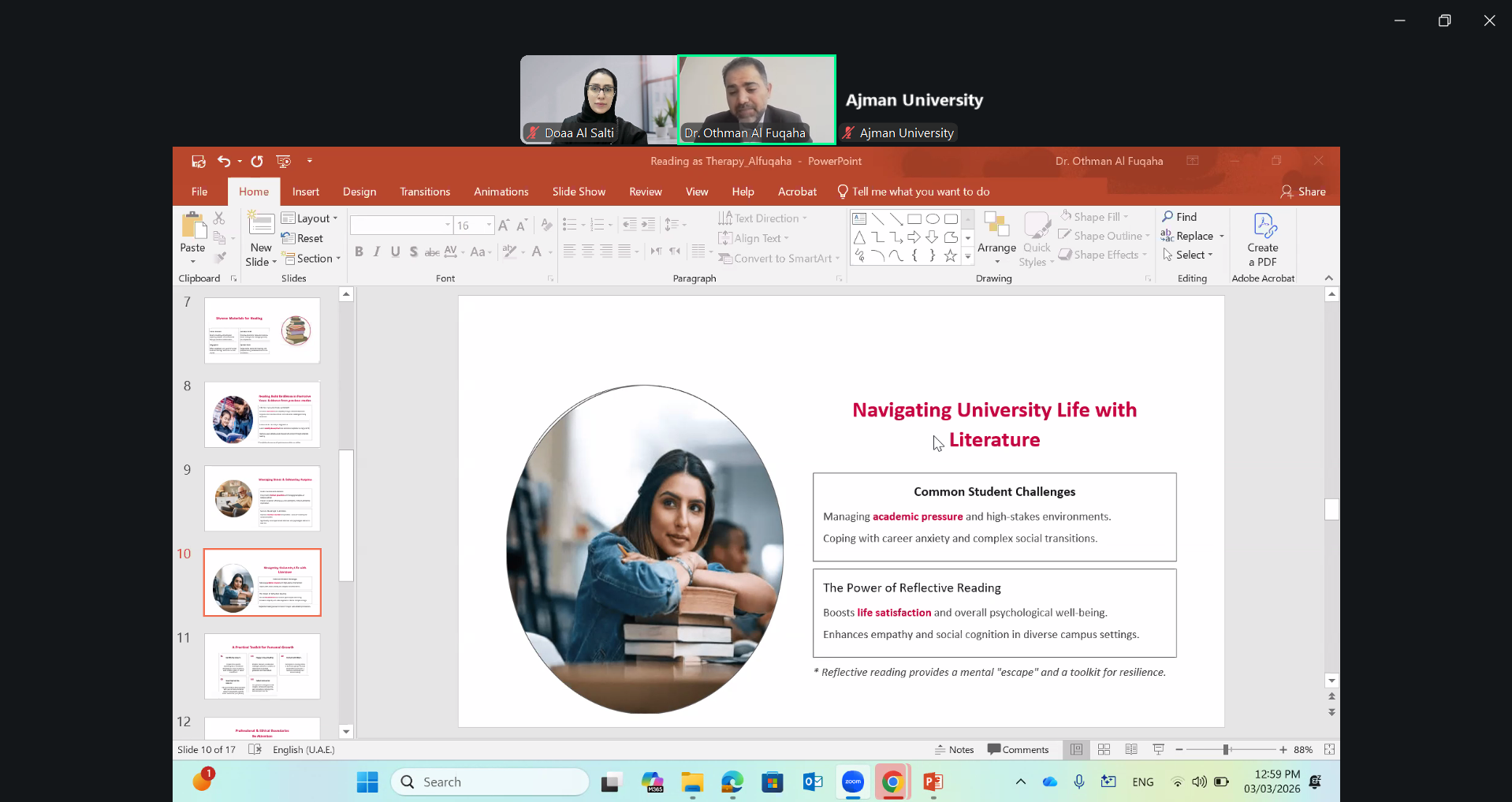Click PowerPoint icon in Windows taskbar
Image resolution: width=1512 pixels, height=802 pixels.
tap(933, 781)
